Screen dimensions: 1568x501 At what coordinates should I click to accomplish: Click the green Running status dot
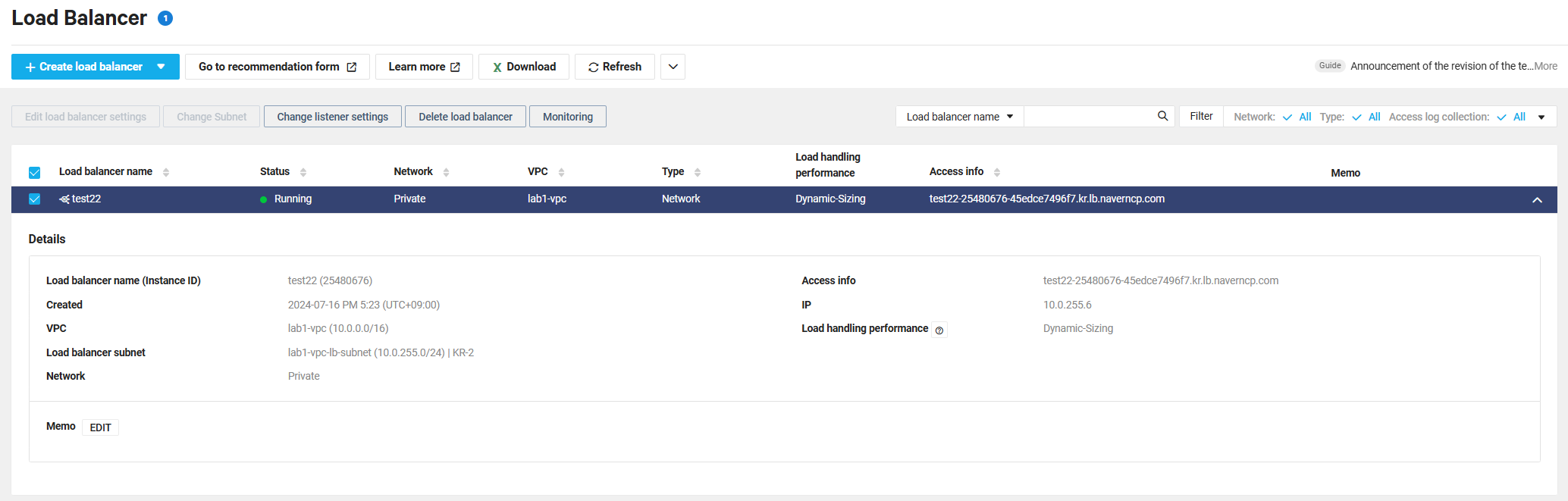click(263, 199)
